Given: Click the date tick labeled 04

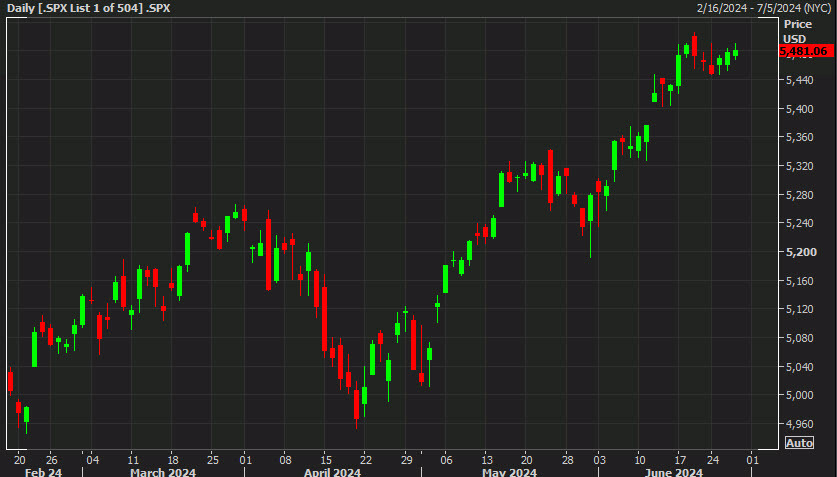Looking at the screenshot, I should [x=92, y=459].
